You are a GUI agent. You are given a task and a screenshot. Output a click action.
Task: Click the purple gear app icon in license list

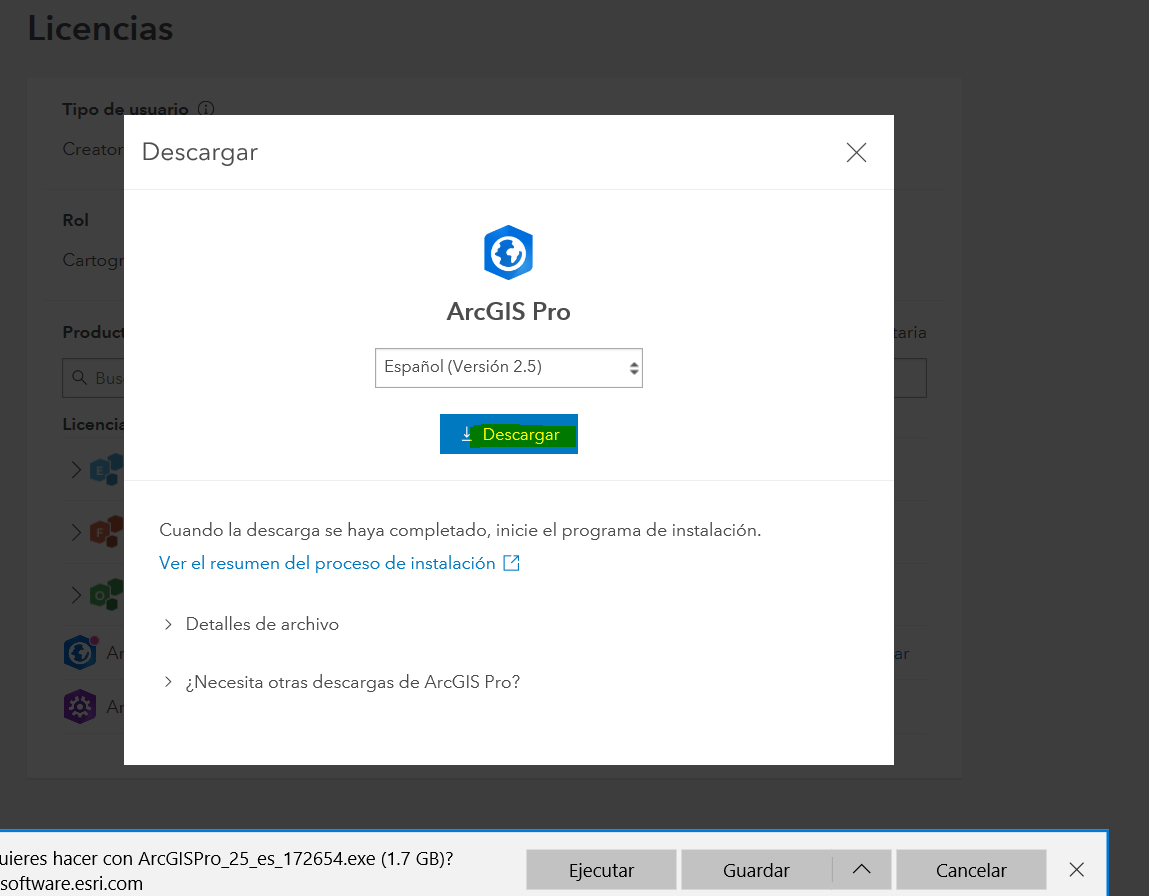[80, 707]
